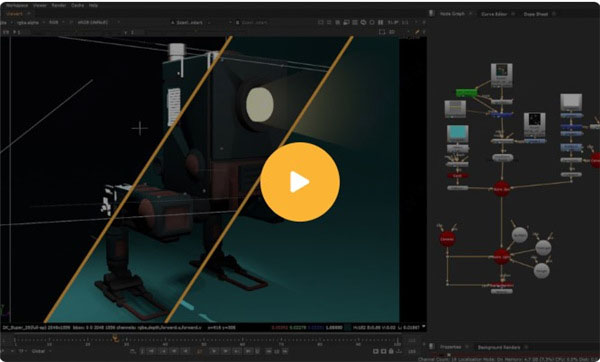Switch to the Node Graph tab
This screenshot has height=362, width=600.
(x=452, y=13)
